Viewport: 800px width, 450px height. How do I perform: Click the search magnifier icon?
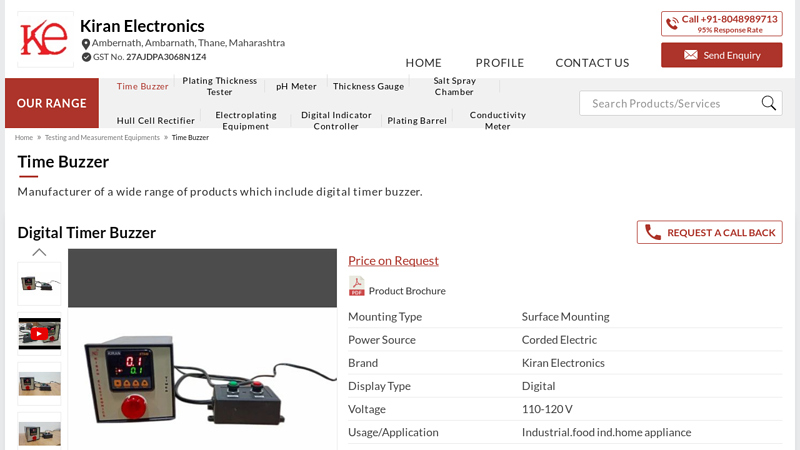[768, 103]
